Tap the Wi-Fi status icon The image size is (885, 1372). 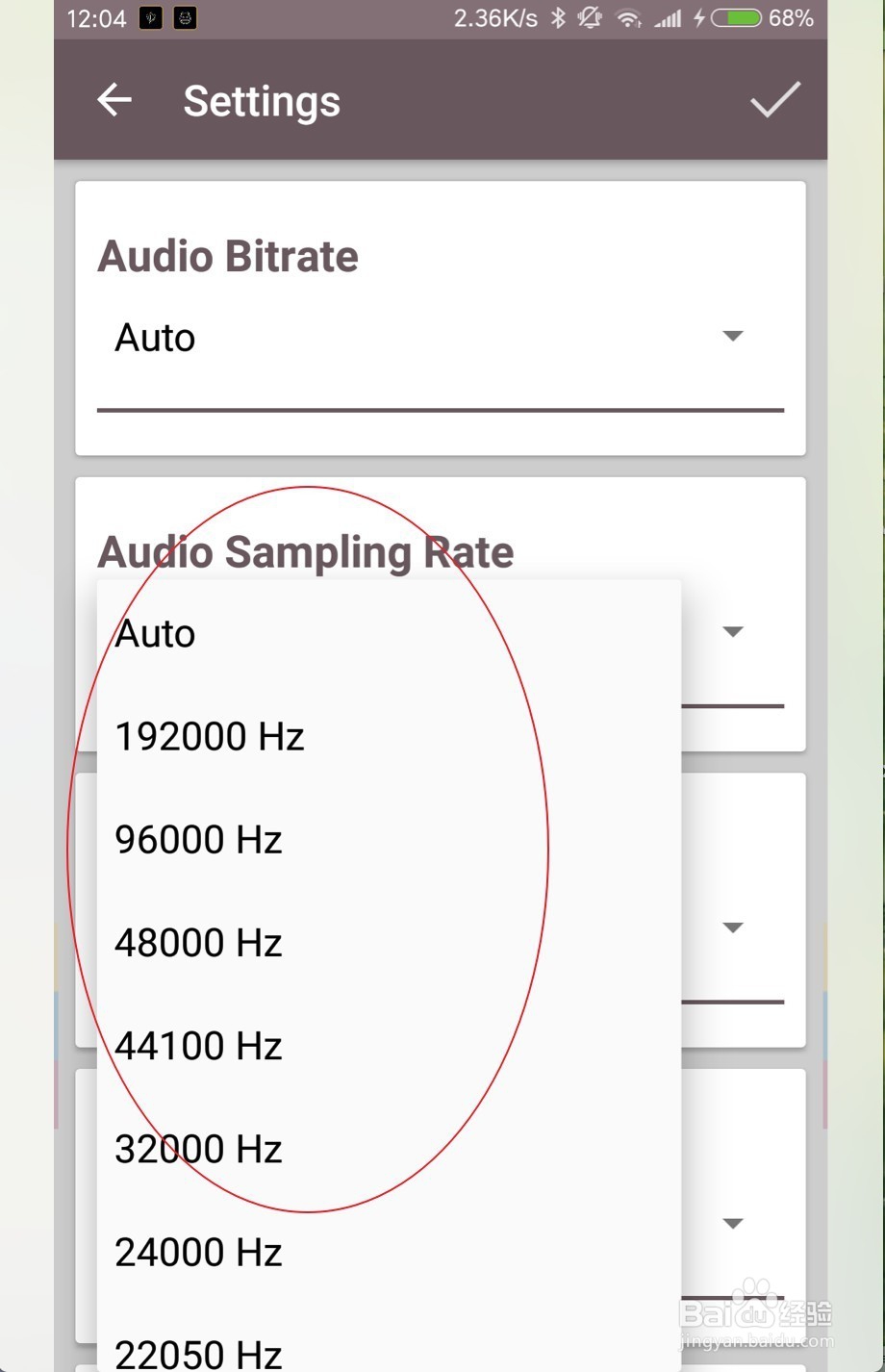[628, 18]
